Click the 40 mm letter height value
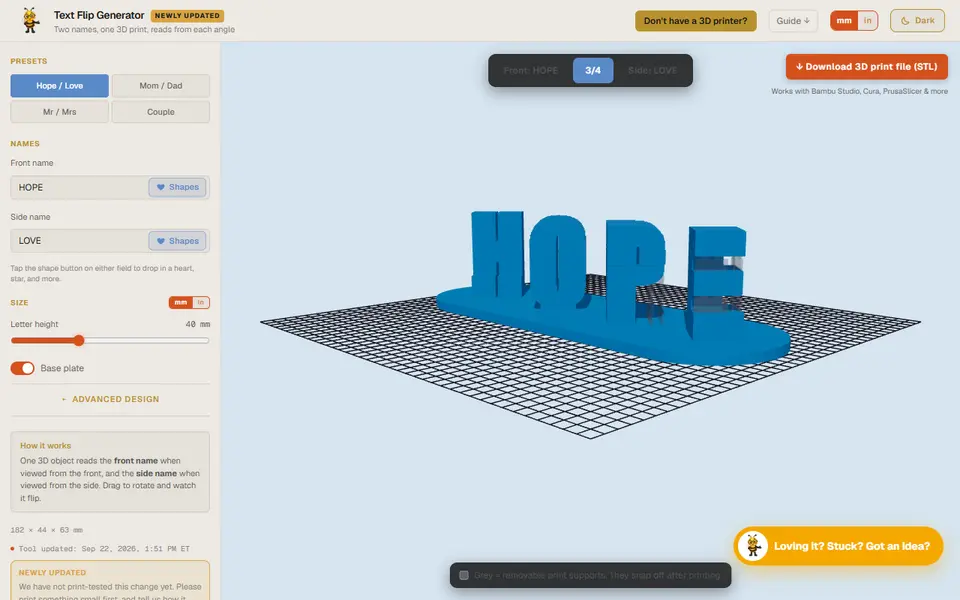The image size is (960, 600). pos(197,324)
